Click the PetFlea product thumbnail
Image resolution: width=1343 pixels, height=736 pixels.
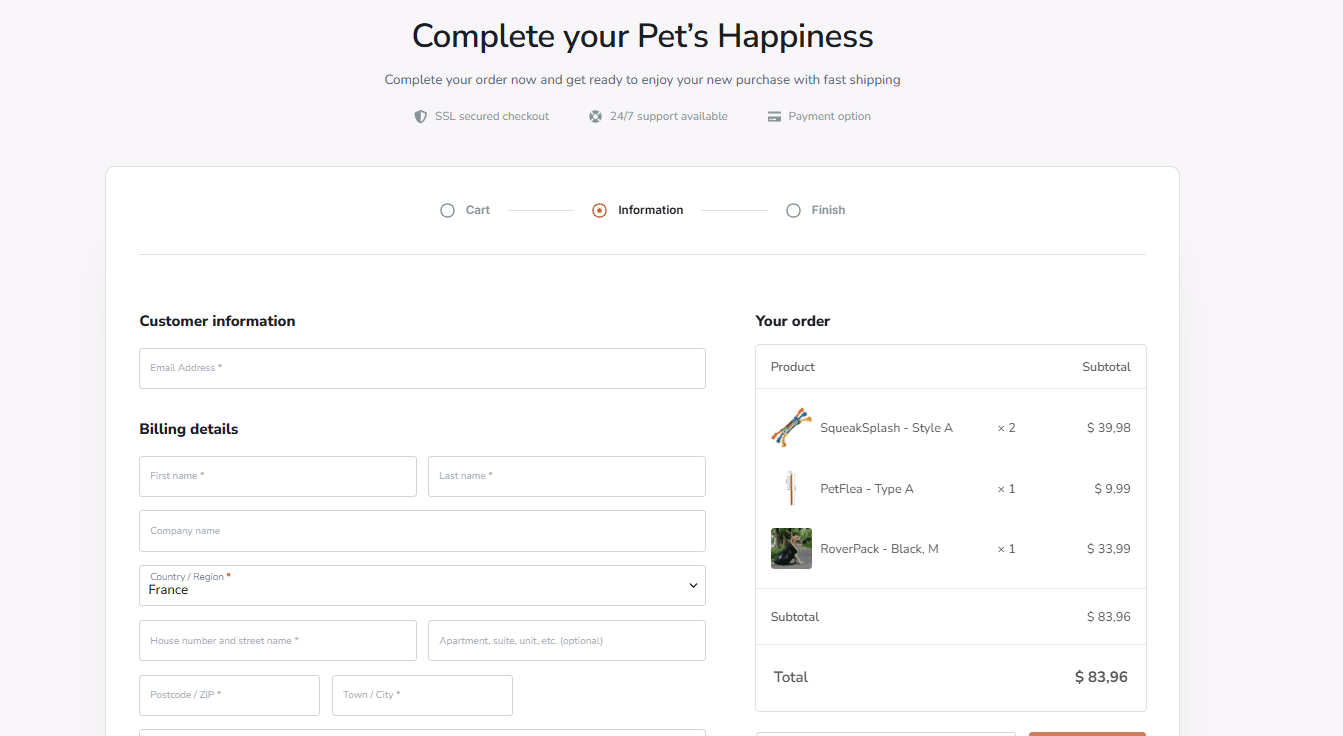791,488
